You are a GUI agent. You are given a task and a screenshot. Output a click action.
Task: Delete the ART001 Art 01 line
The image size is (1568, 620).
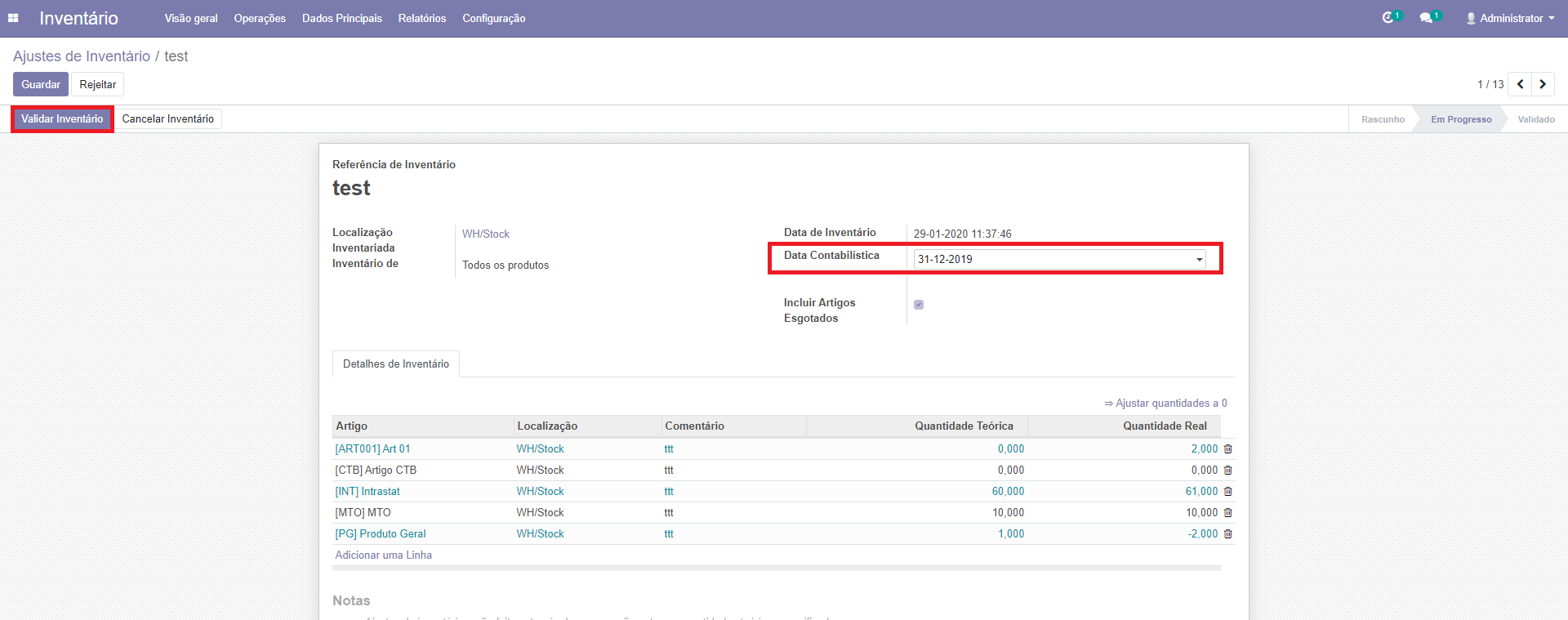(x=1227, y=449)
